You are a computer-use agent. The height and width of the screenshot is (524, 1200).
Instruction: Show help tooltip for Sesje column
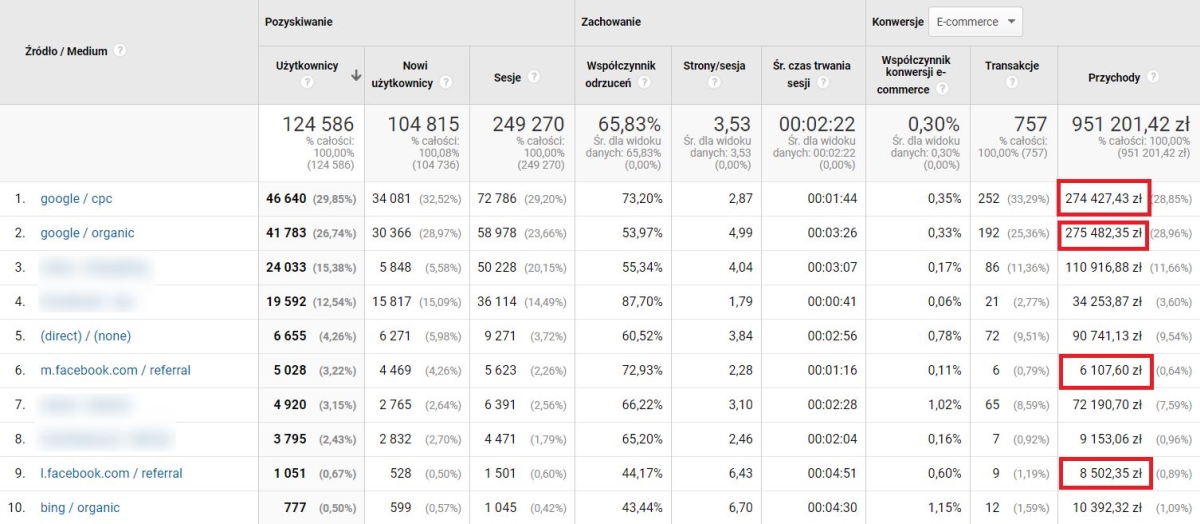click(534, 76)
